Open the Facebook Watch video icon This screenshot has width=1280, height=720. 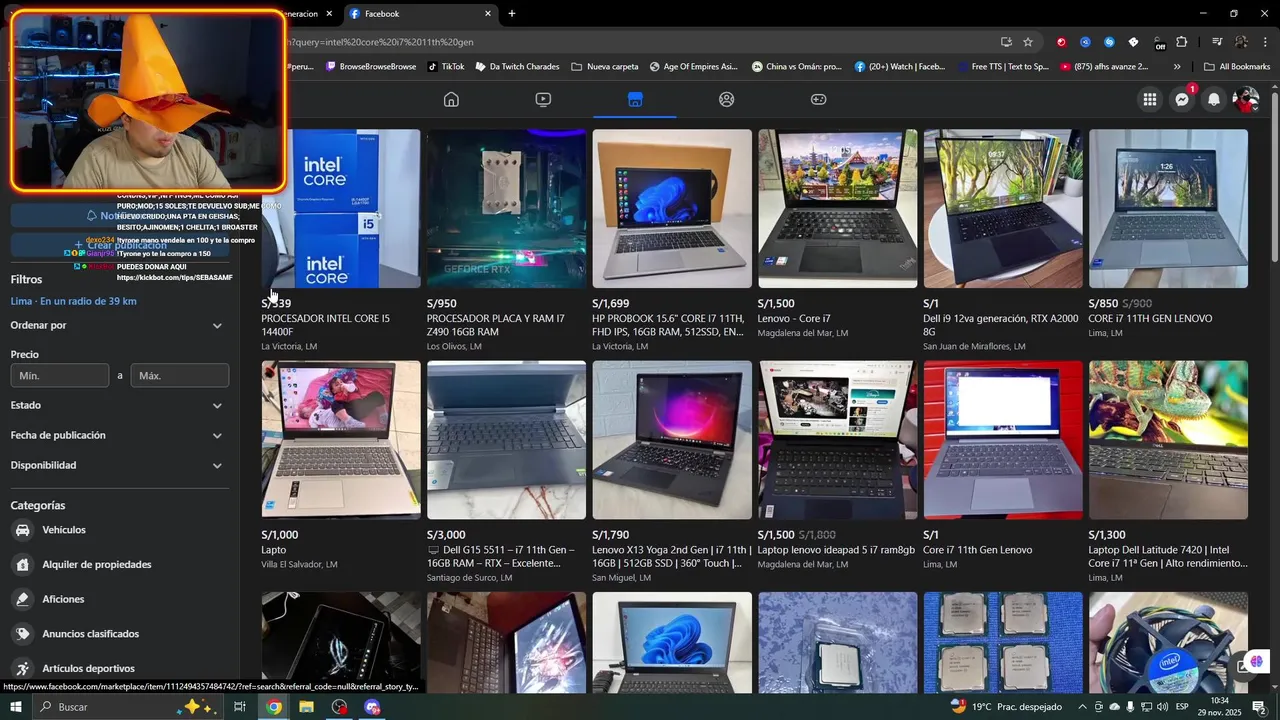[543, 99]
